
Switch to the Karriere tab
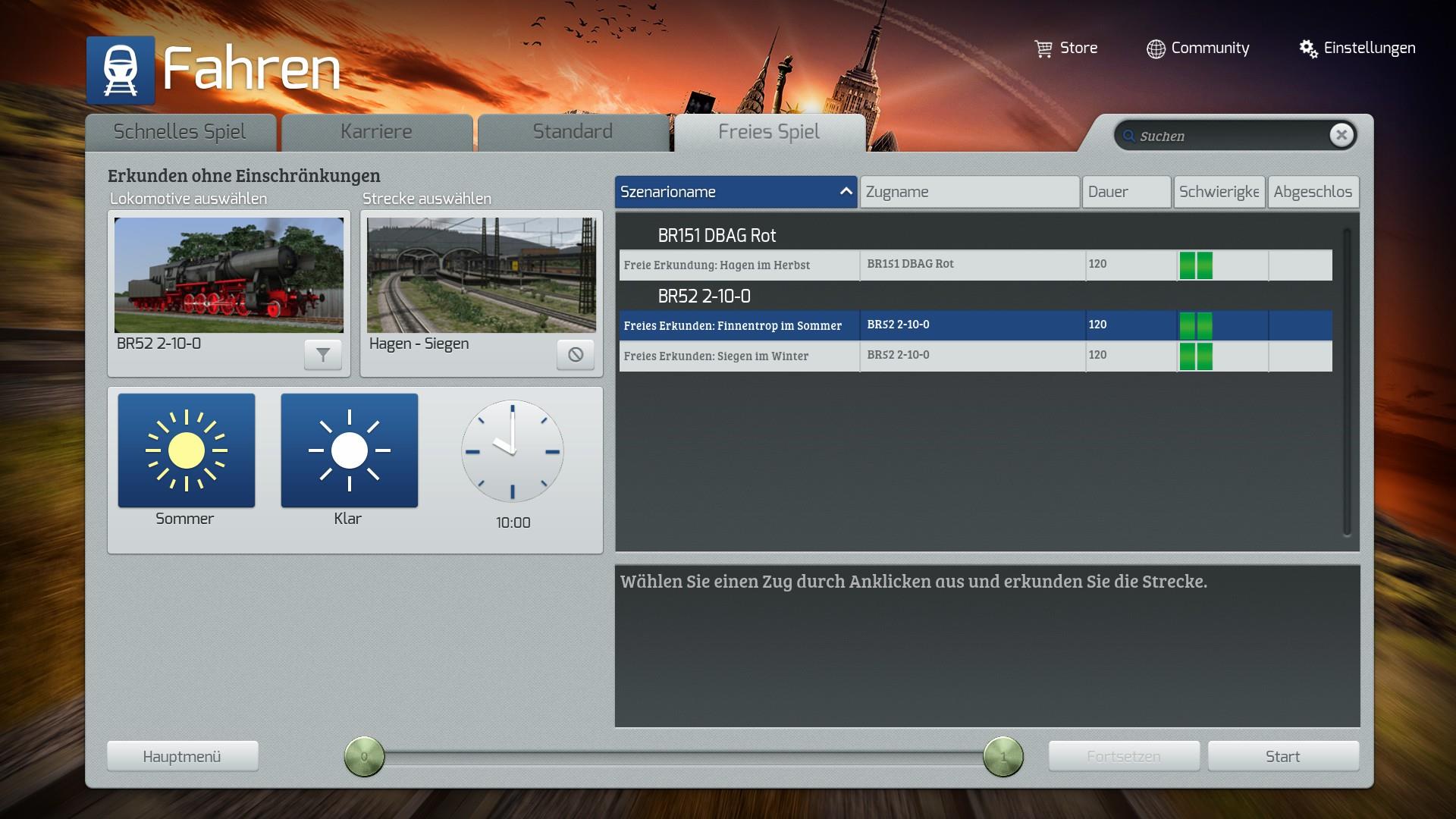coord(377,132)
